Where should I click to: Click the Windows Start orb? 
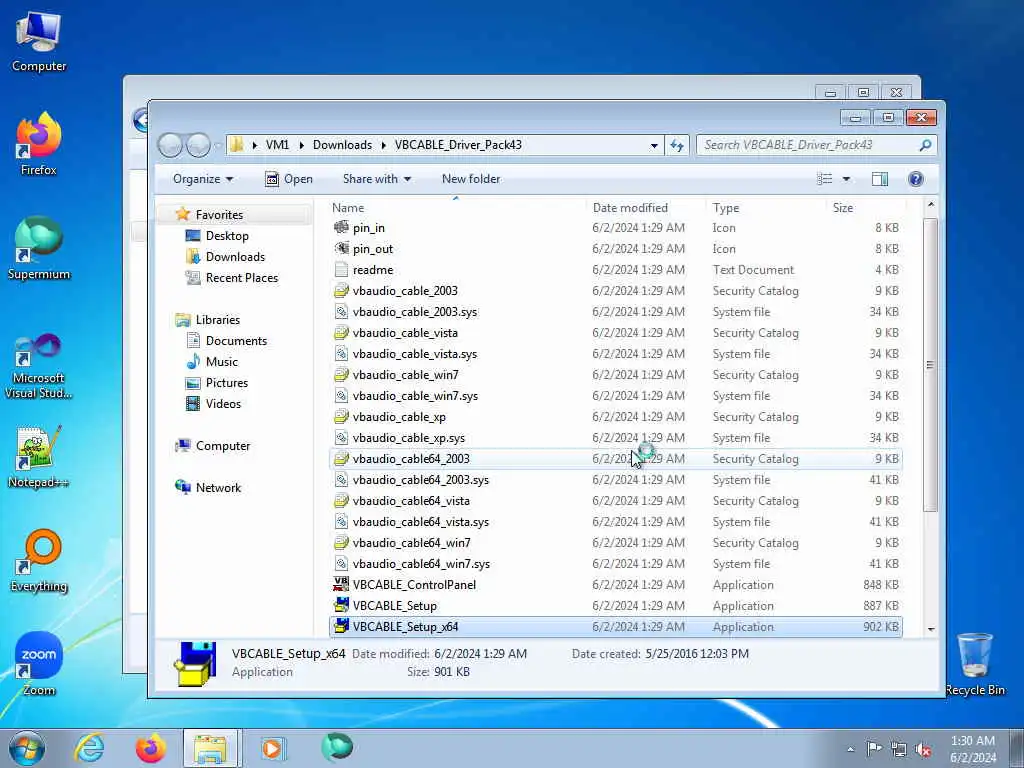tap(26, 748)
